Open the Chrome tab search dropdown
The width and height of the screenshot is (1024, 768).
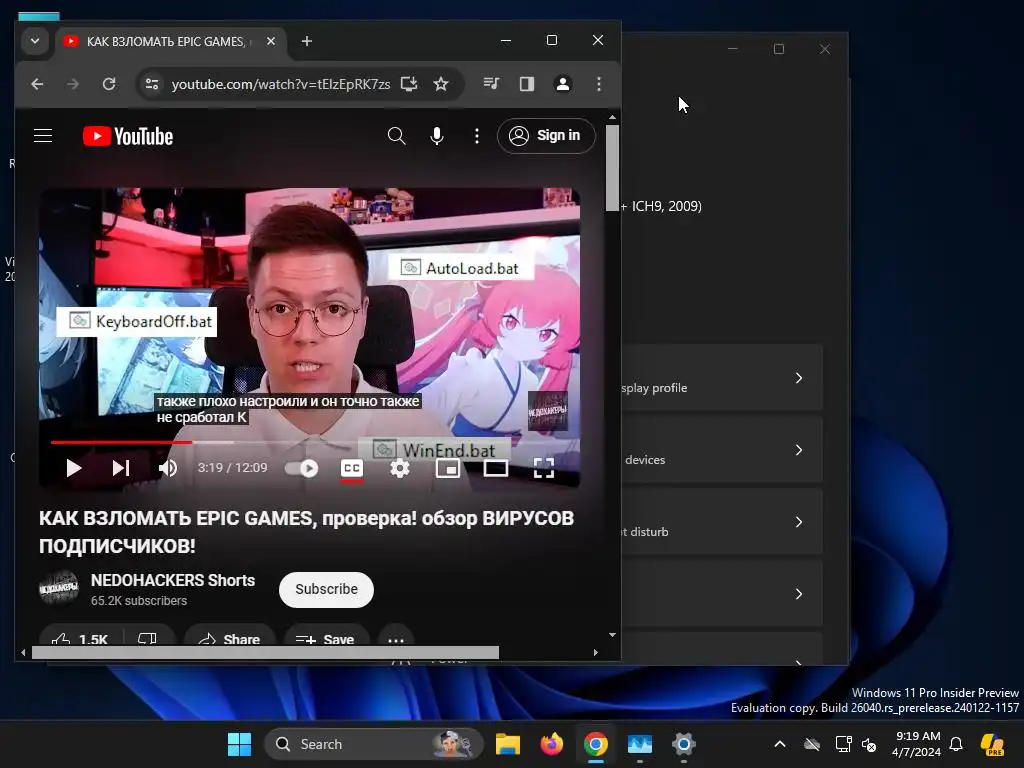point(35,41)
